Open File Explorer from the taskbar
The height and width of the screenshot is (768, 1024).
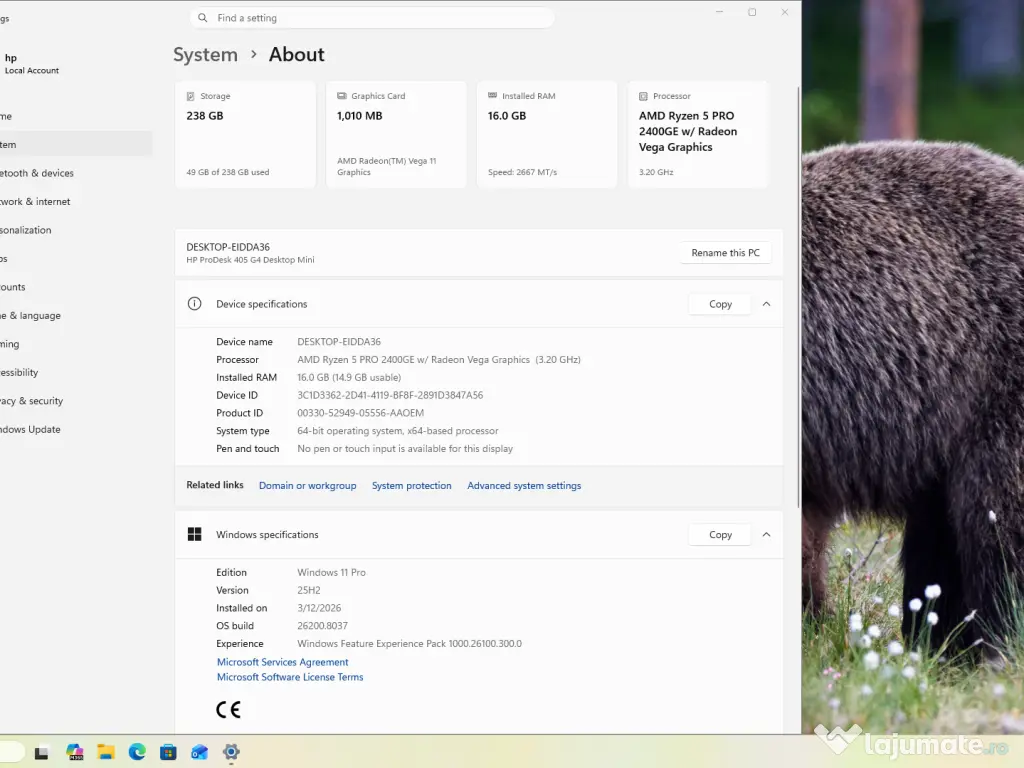pos(105,752)
